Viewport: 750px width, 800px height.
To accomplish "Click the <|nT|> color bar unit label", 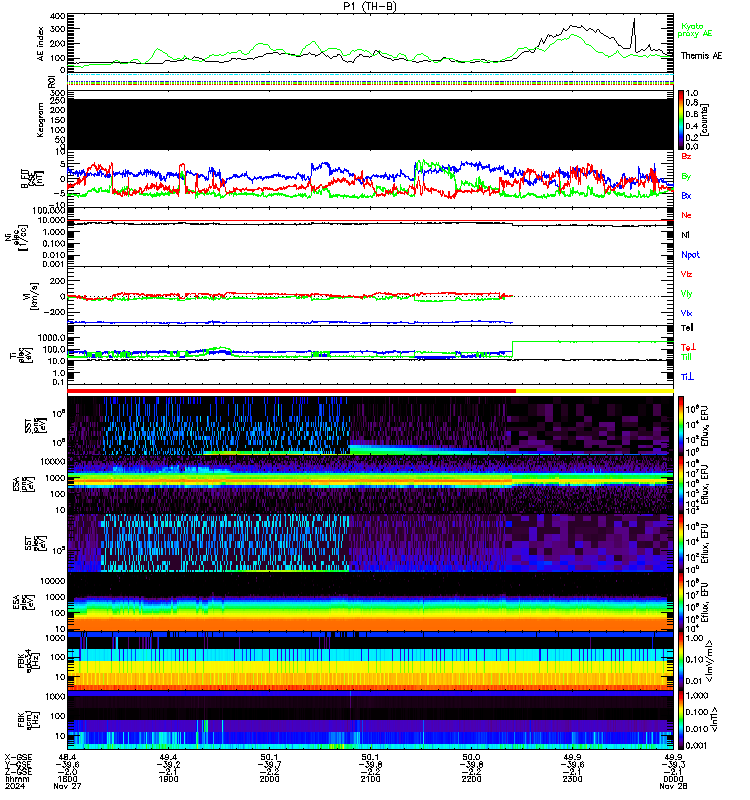I will pyautogui.click(x=715, y=720).
